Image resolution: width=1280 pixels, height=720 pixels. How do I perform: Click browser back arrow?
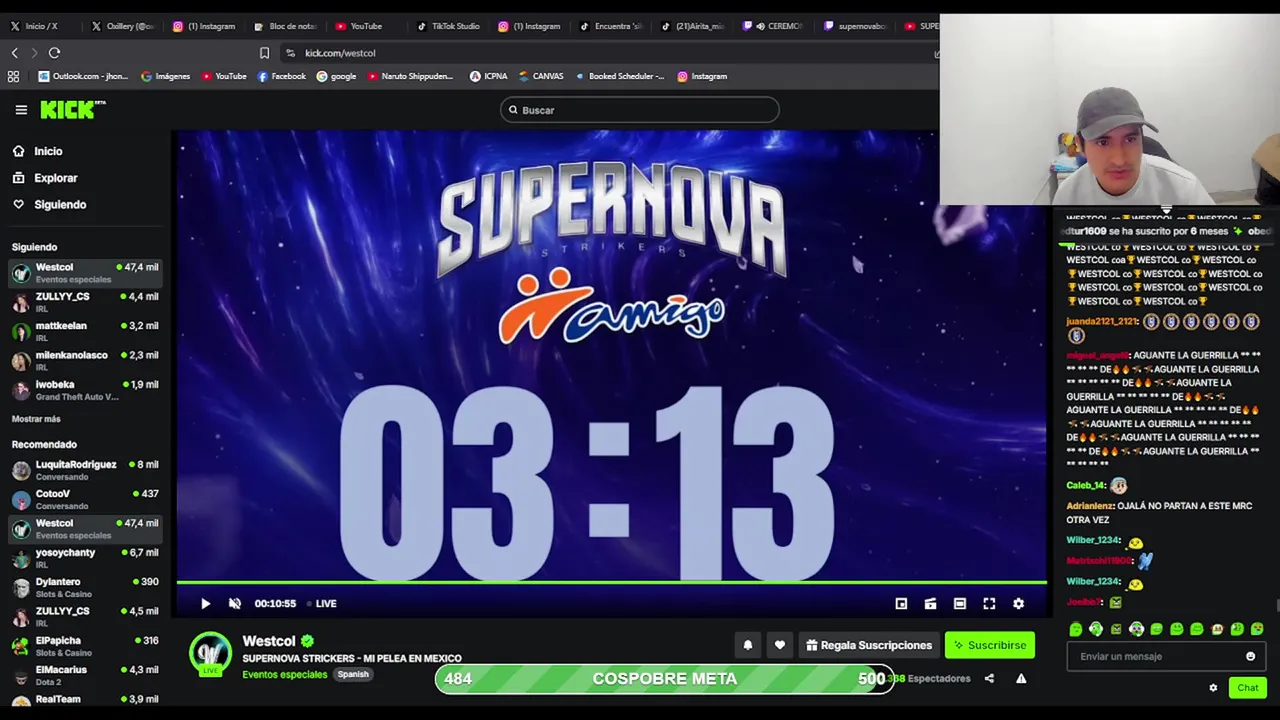tap(14, 53)
